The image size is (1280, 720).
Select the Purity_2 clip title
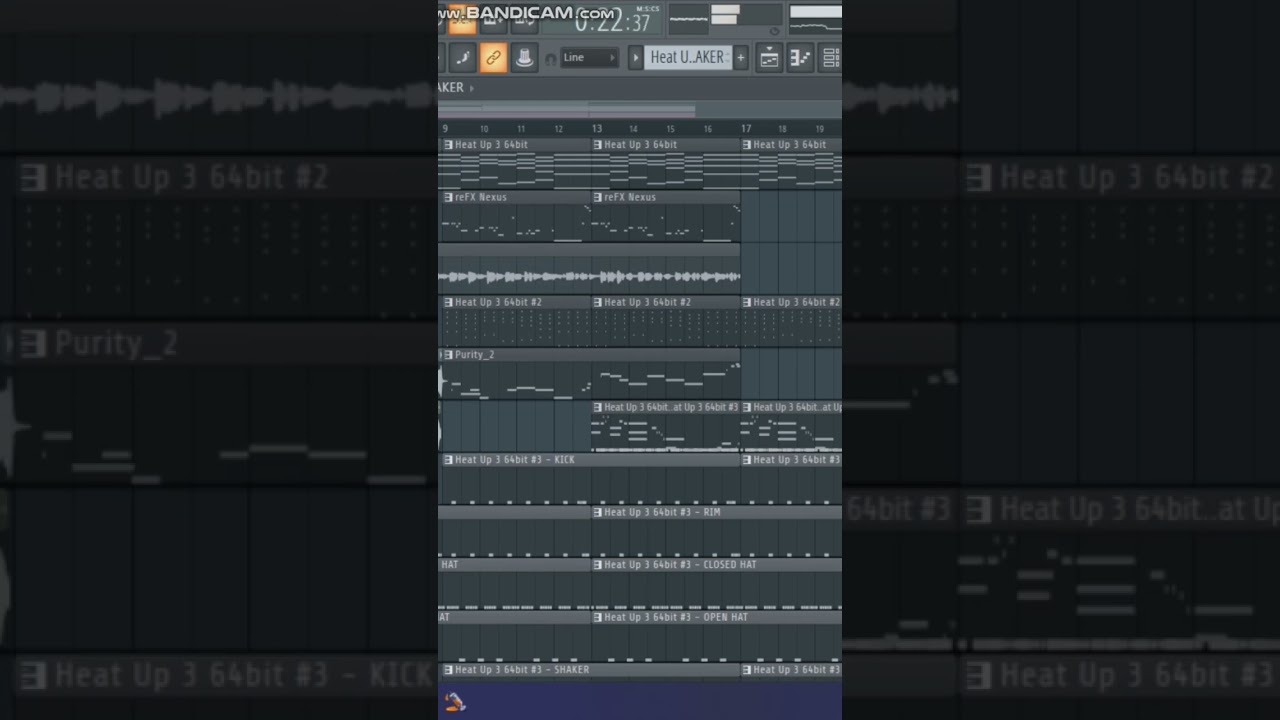point(474,355)
